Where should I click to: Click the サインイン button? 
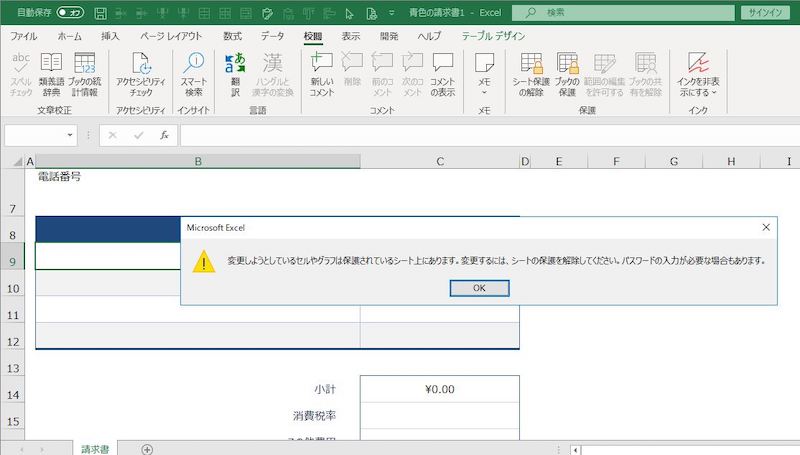coord(765,13)
